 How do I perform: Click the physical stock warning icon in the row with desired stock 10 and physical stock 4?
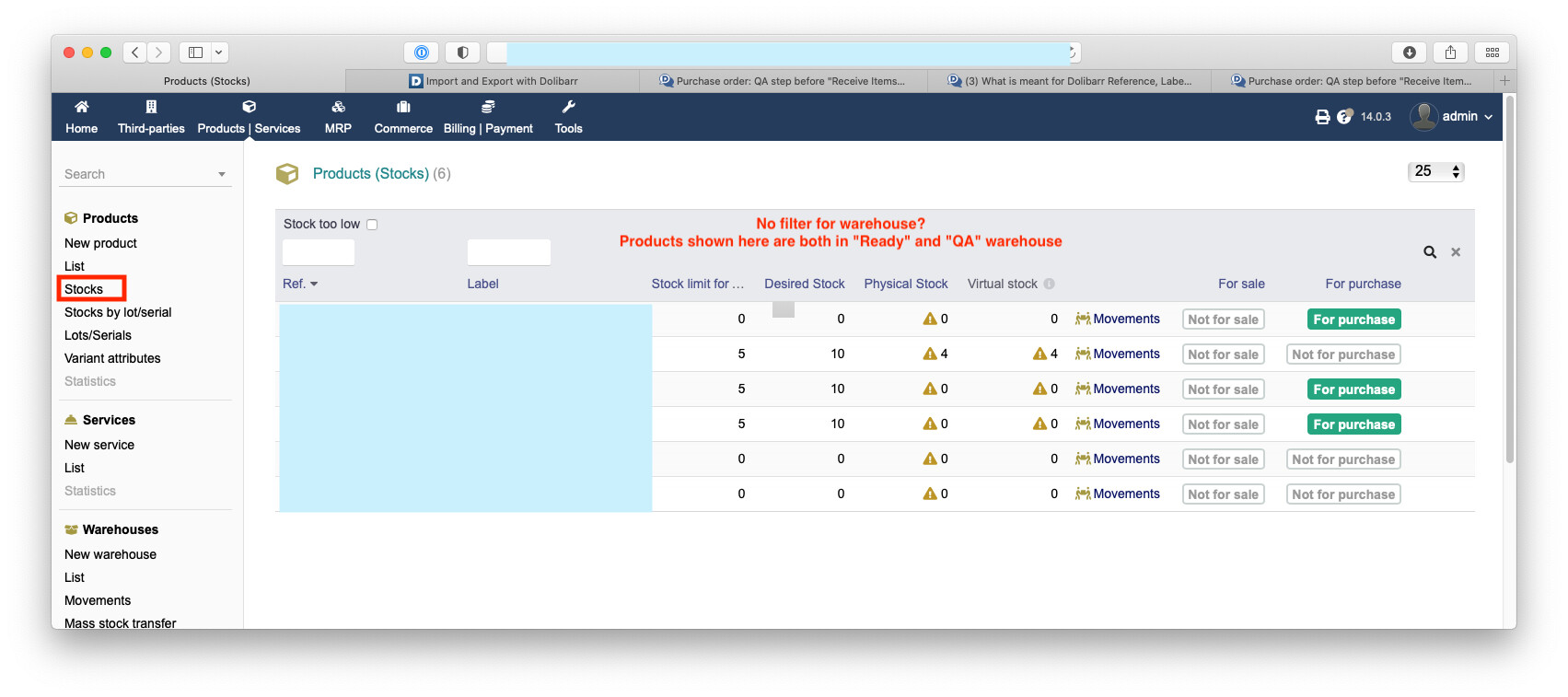point(930,354)
